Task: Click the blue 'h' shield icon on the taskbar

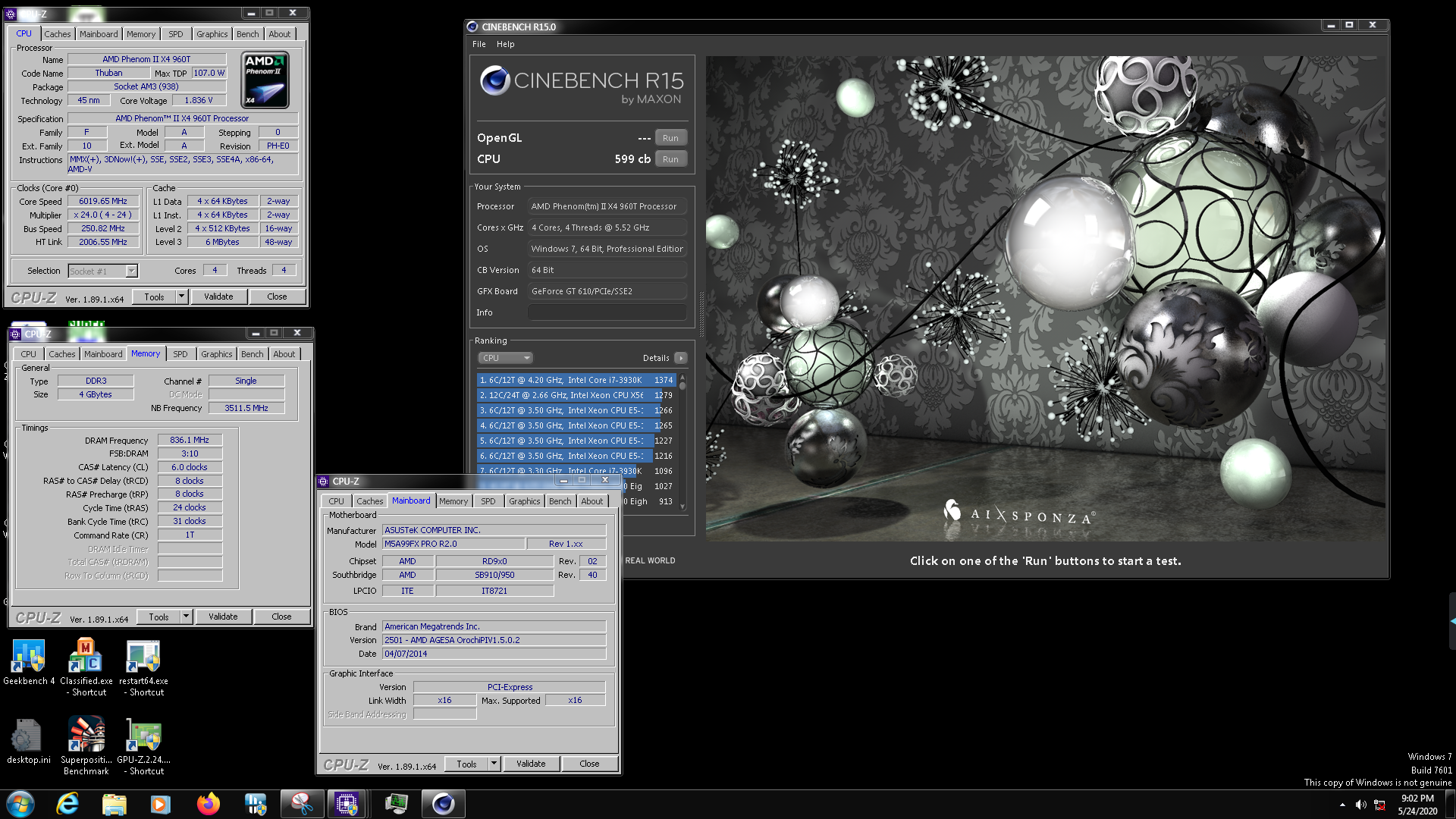Action: 256,804
